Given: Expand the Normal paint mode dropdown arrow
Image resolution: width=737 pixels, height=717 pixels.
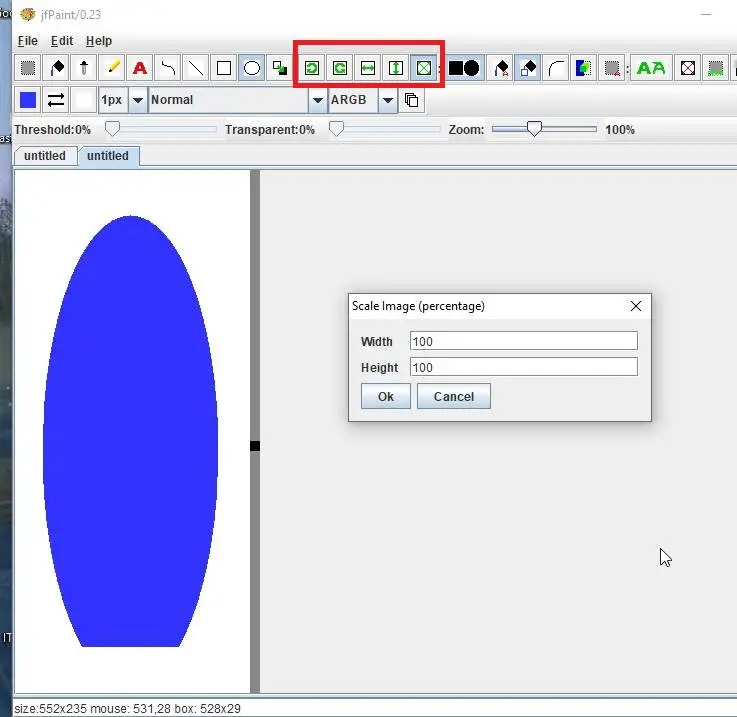Looking at the screenshot, I should pyautogui.click(x=318, y=100).
